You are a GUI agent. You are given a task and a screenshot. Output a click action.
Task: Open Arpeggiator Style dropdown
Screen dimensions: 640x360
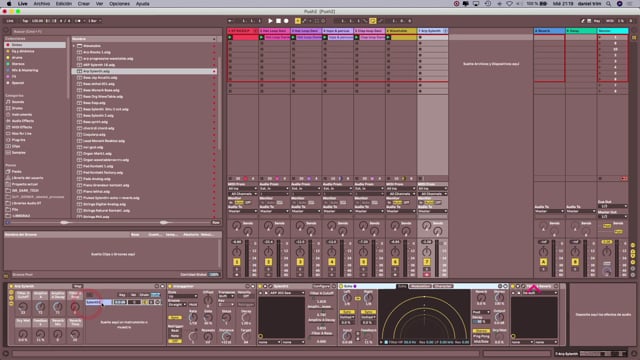[182, 296]
